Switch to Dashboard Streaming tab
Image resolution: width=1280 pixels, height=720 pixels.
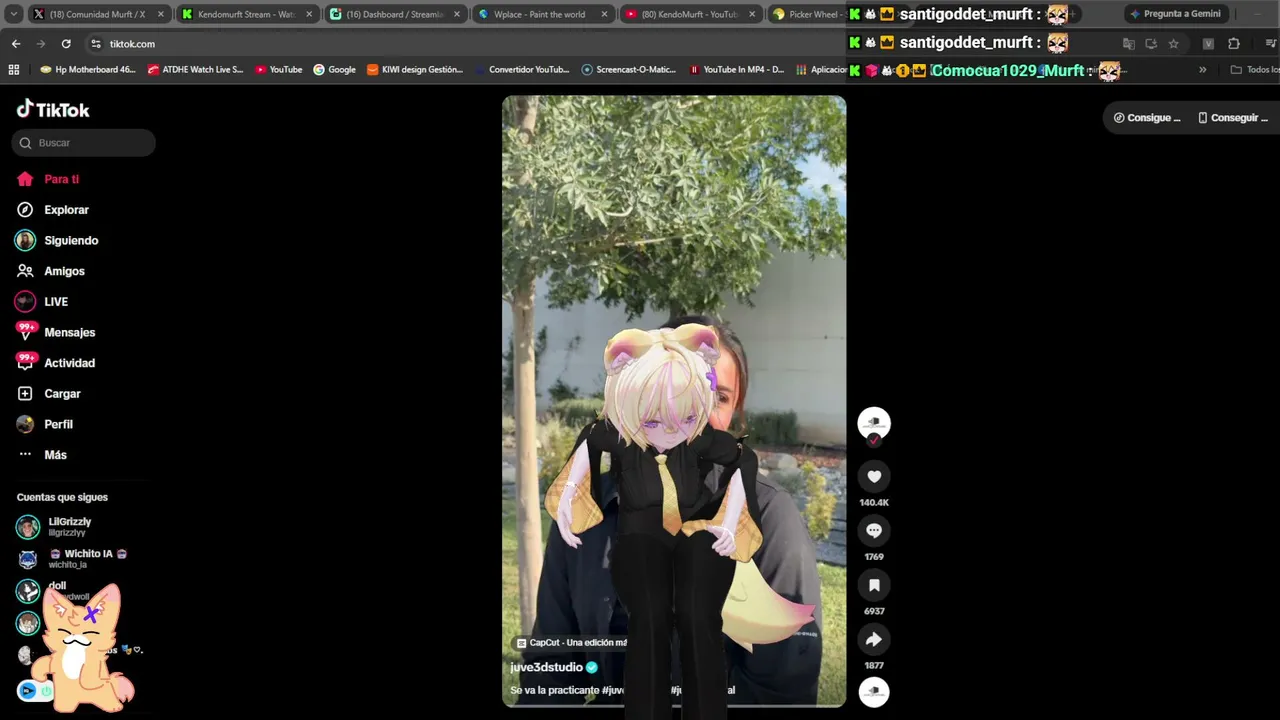click(x=394, y=14)
